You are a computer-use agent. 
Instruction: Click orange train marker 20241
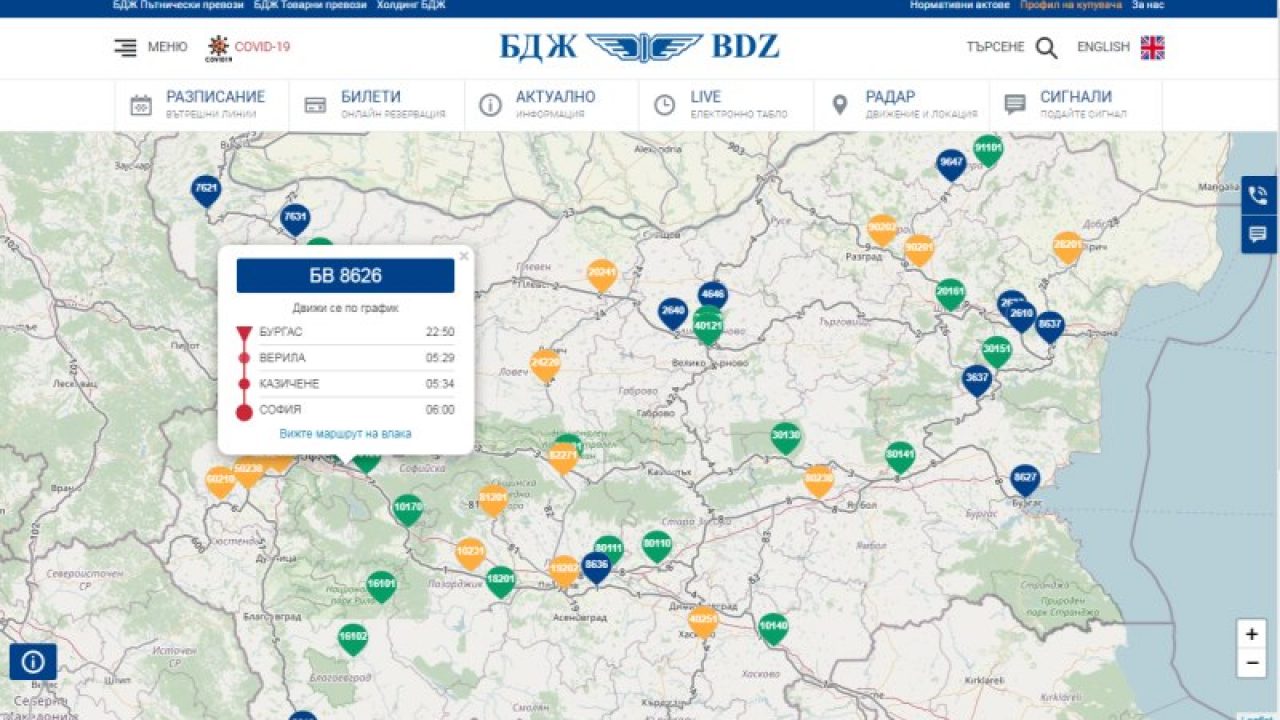tap(602, 273)
